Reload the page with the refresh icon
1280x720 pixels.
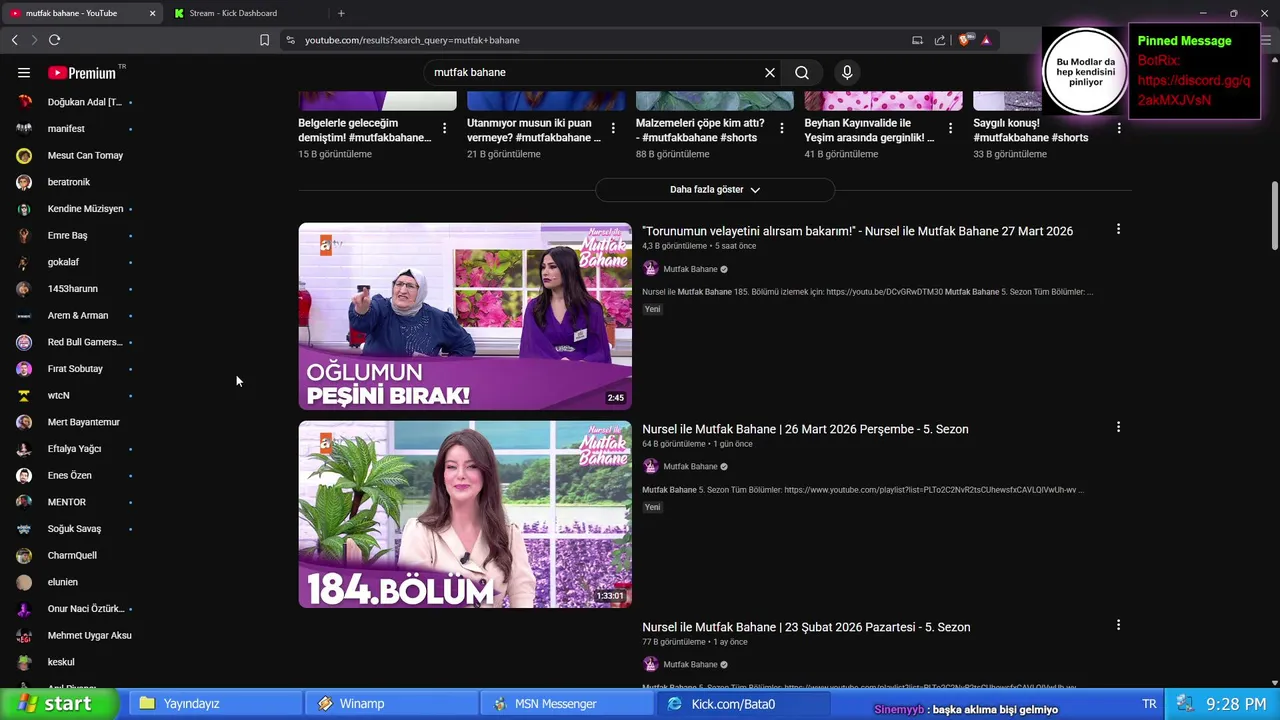point(54,40)
